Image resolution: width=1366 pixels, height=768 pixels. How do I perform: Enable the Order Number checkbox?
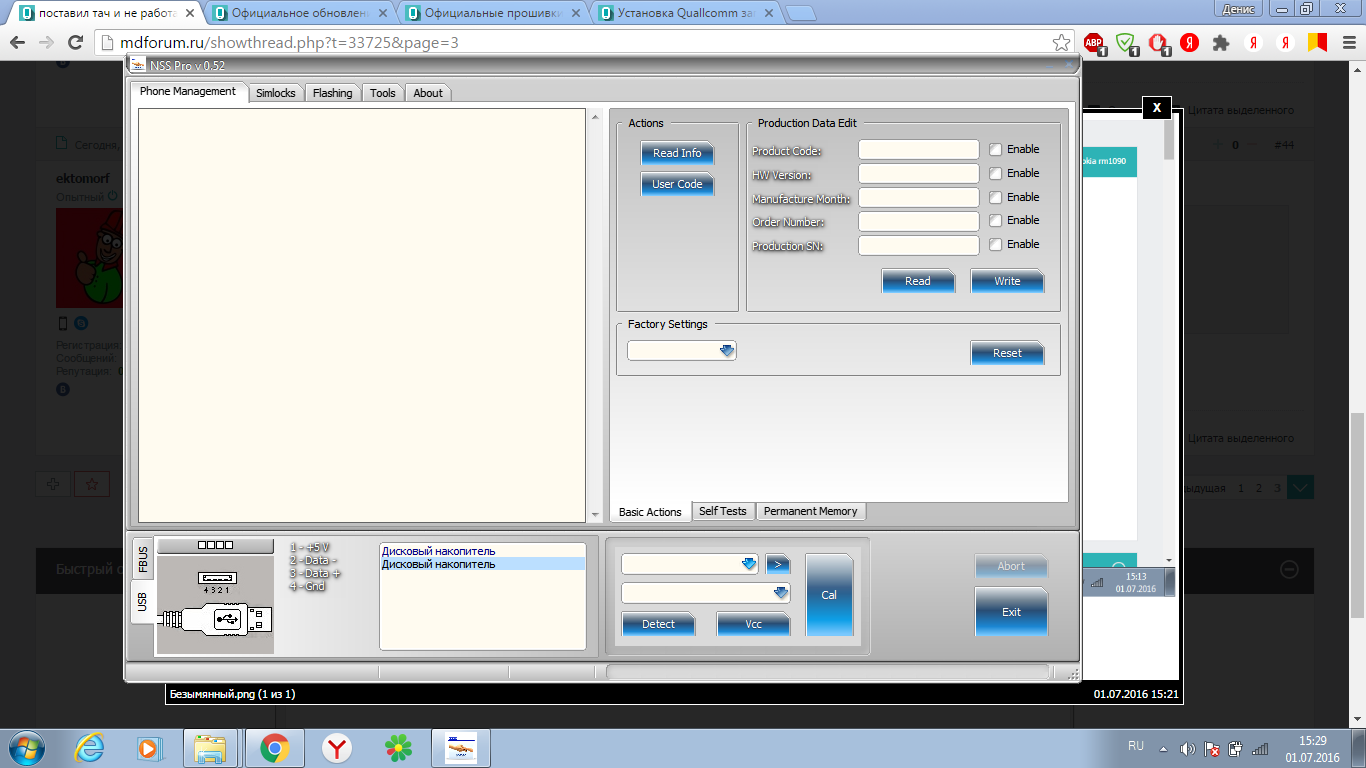click(996, 220)
